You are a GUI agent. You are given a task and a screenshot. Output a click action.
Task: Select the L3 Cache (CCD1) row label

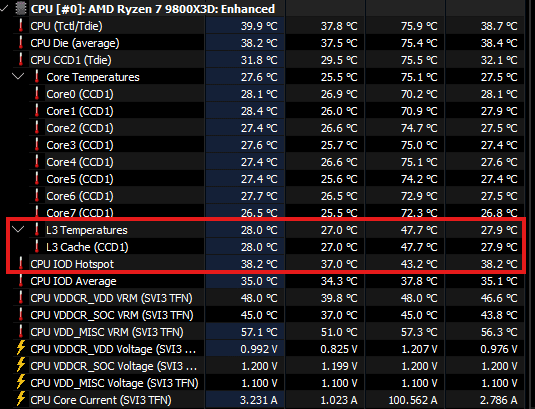click(87, 247)
